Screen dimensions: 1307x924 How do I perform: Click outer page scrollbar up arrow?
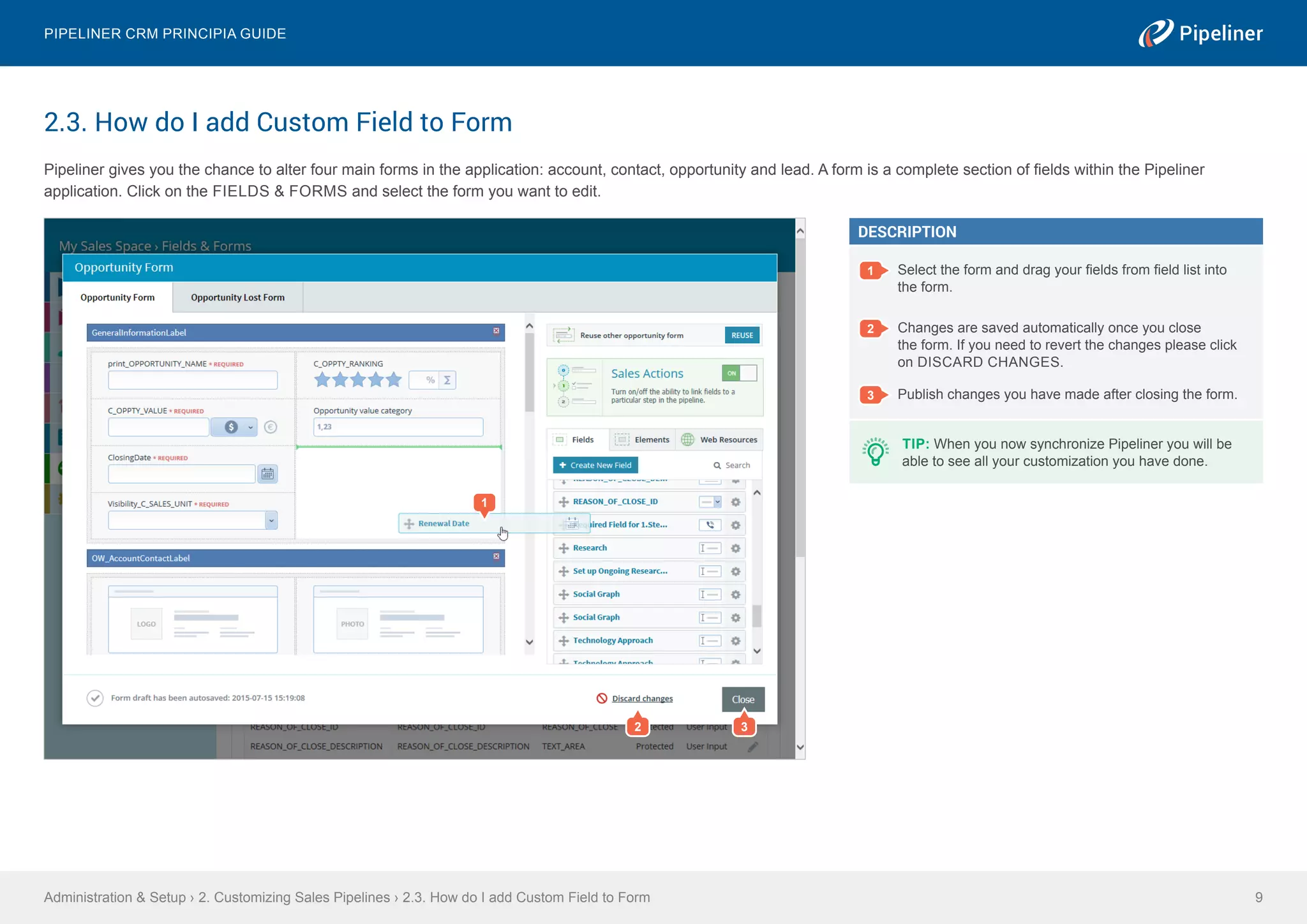(x=800, y=232)
